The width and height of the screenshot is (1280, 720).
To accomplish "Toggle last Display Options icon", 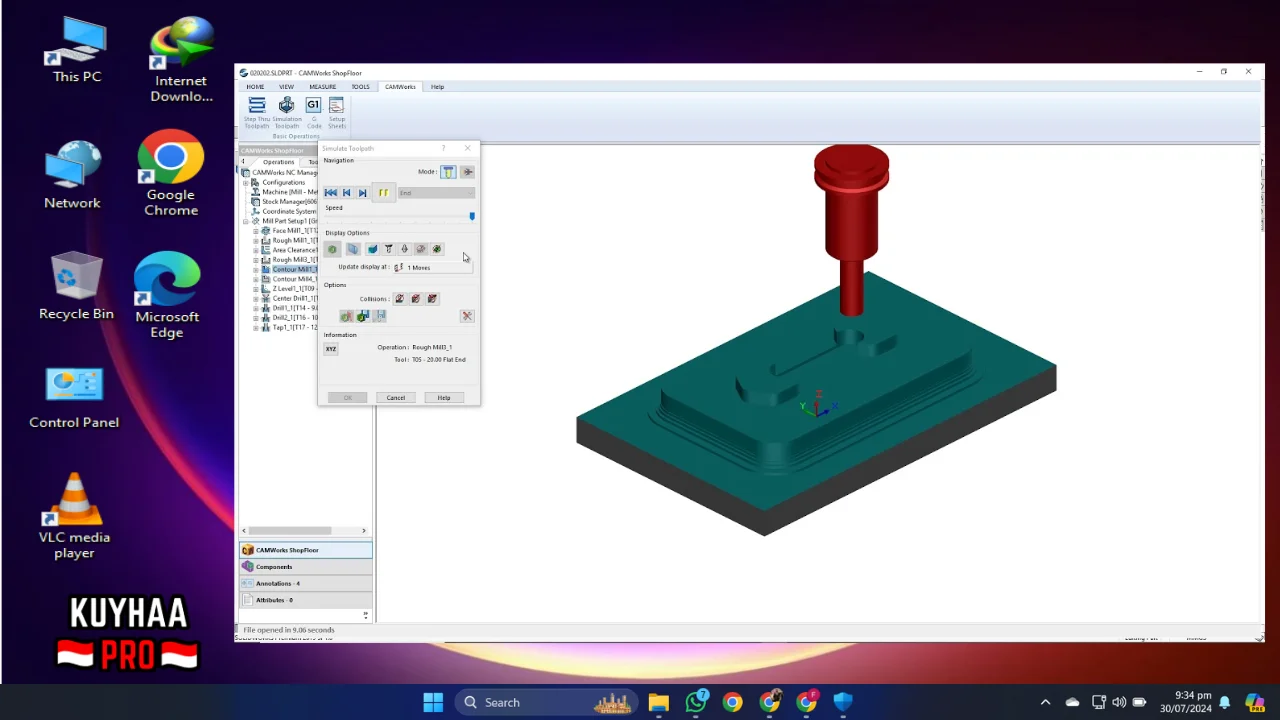I will pyautogui.click(x=437, y=249).
